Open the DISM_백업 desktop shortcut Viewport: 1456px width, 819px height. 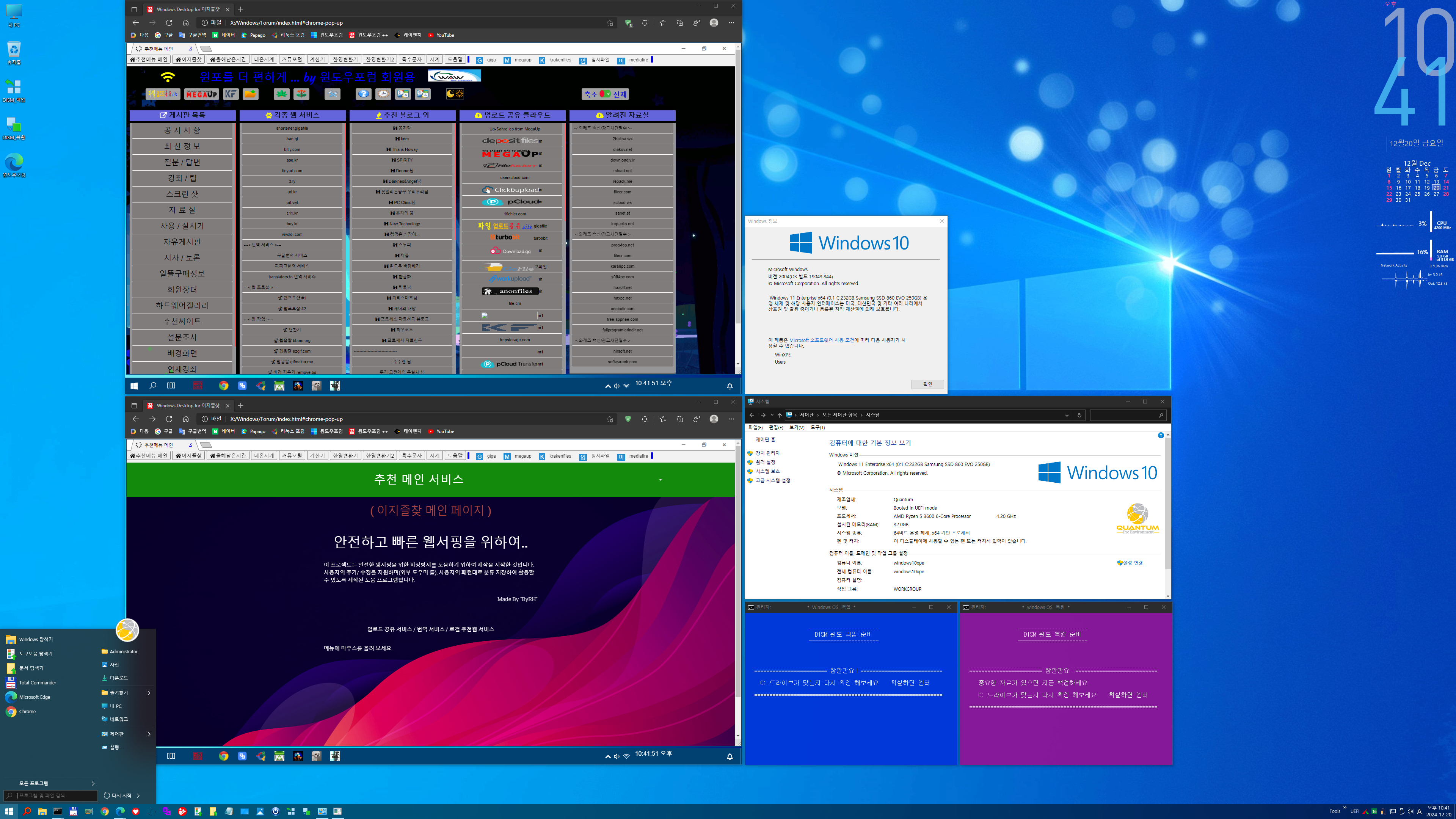click(x=14, y=91)
